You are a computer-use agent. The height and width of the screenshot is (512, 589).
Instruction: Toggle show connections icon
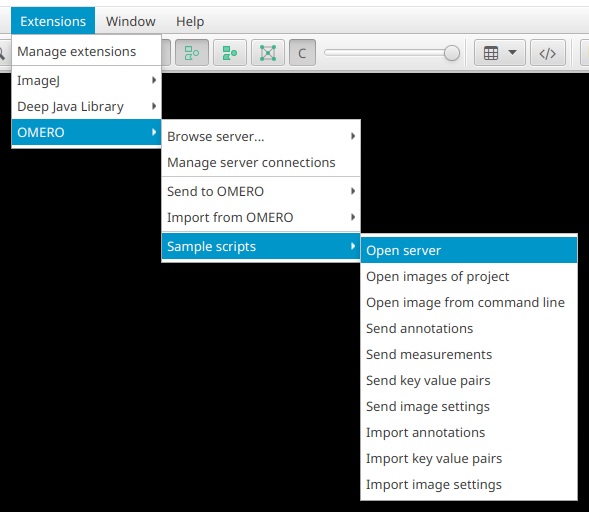coord(268,53)
